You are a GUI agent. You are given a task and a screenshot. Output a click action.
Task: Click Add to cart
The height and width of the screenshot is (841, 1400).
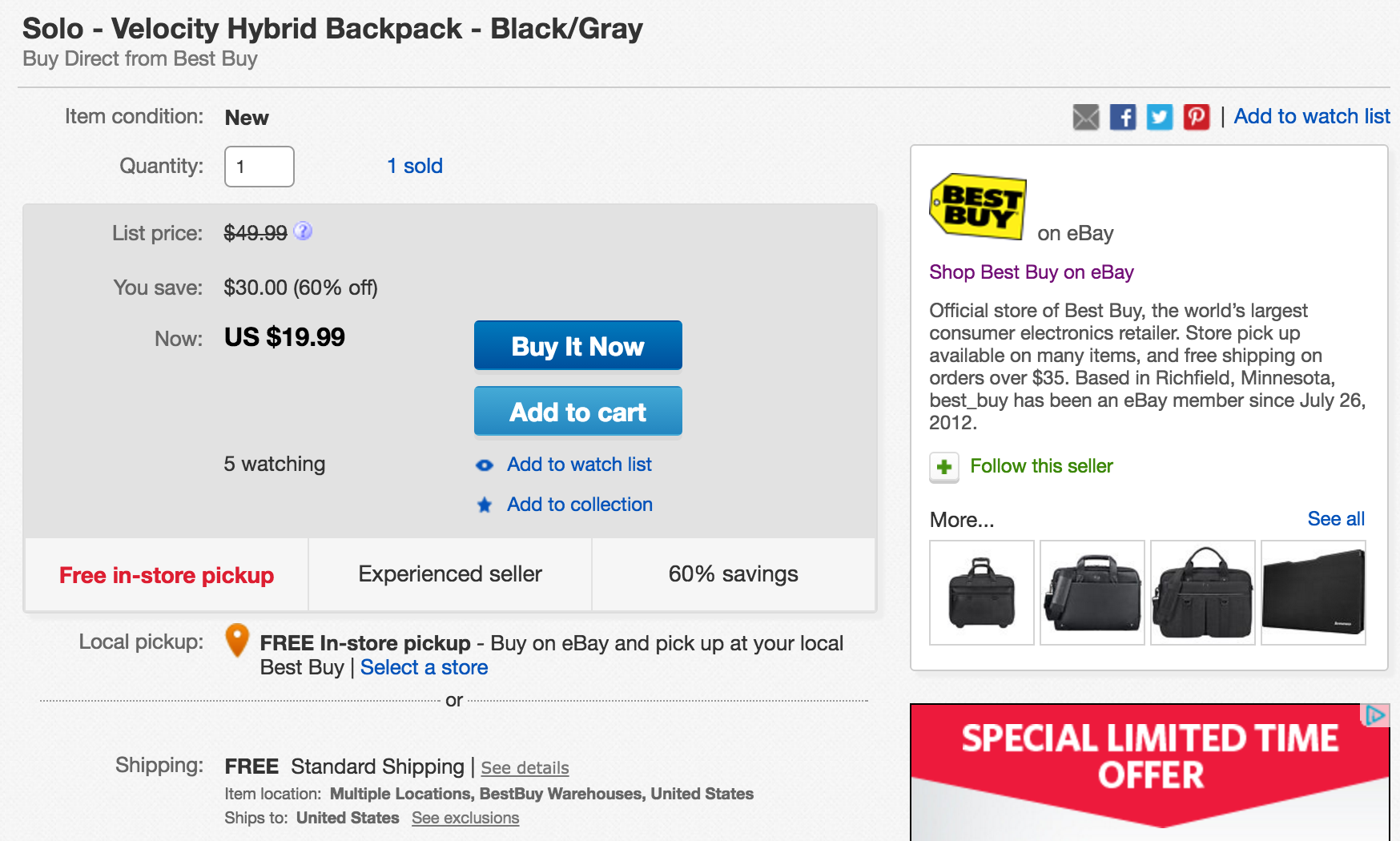point(577,411)
